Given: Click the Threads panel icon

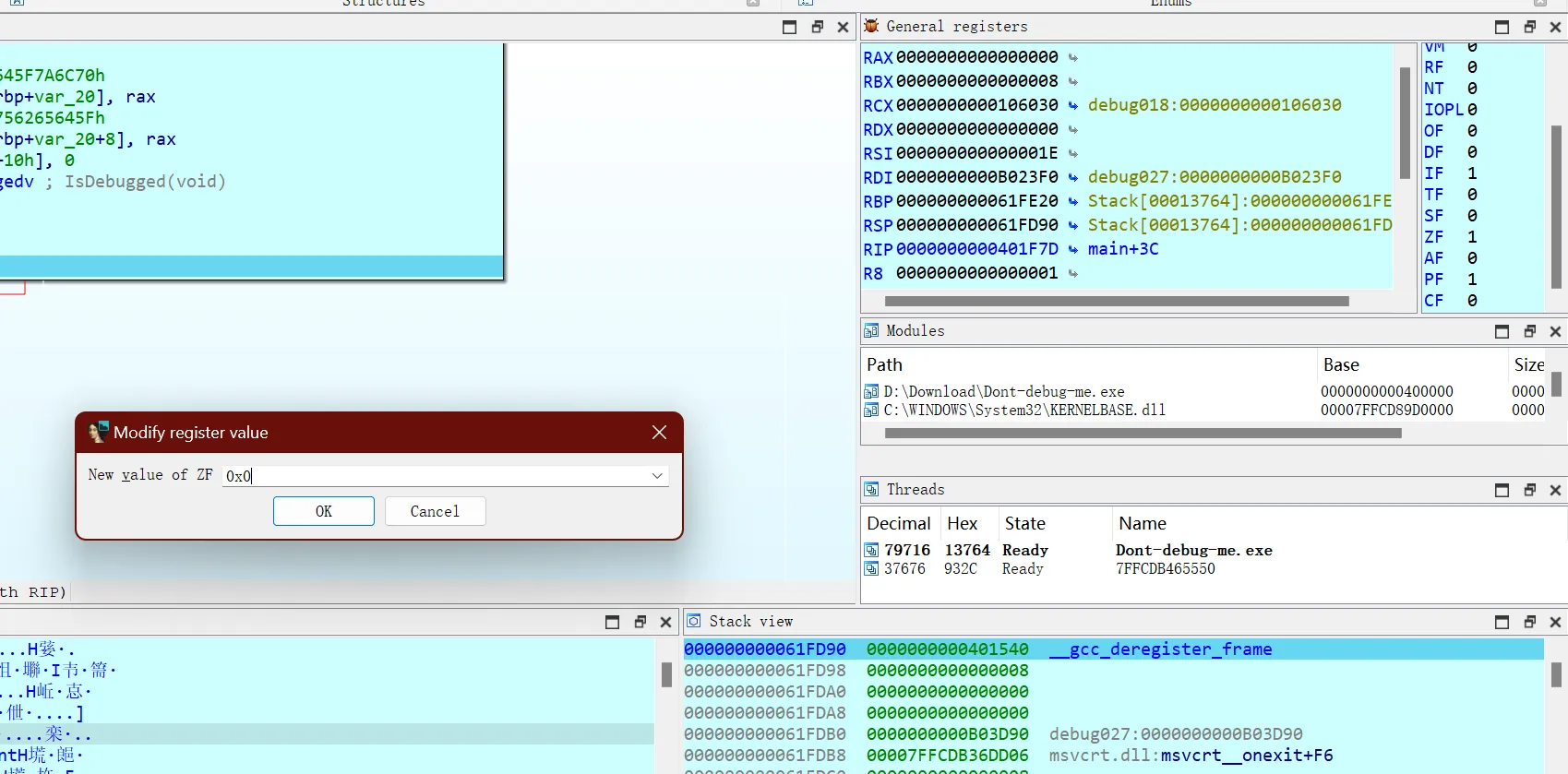Looking at the screenshot, I should click(x=871, y=489).
